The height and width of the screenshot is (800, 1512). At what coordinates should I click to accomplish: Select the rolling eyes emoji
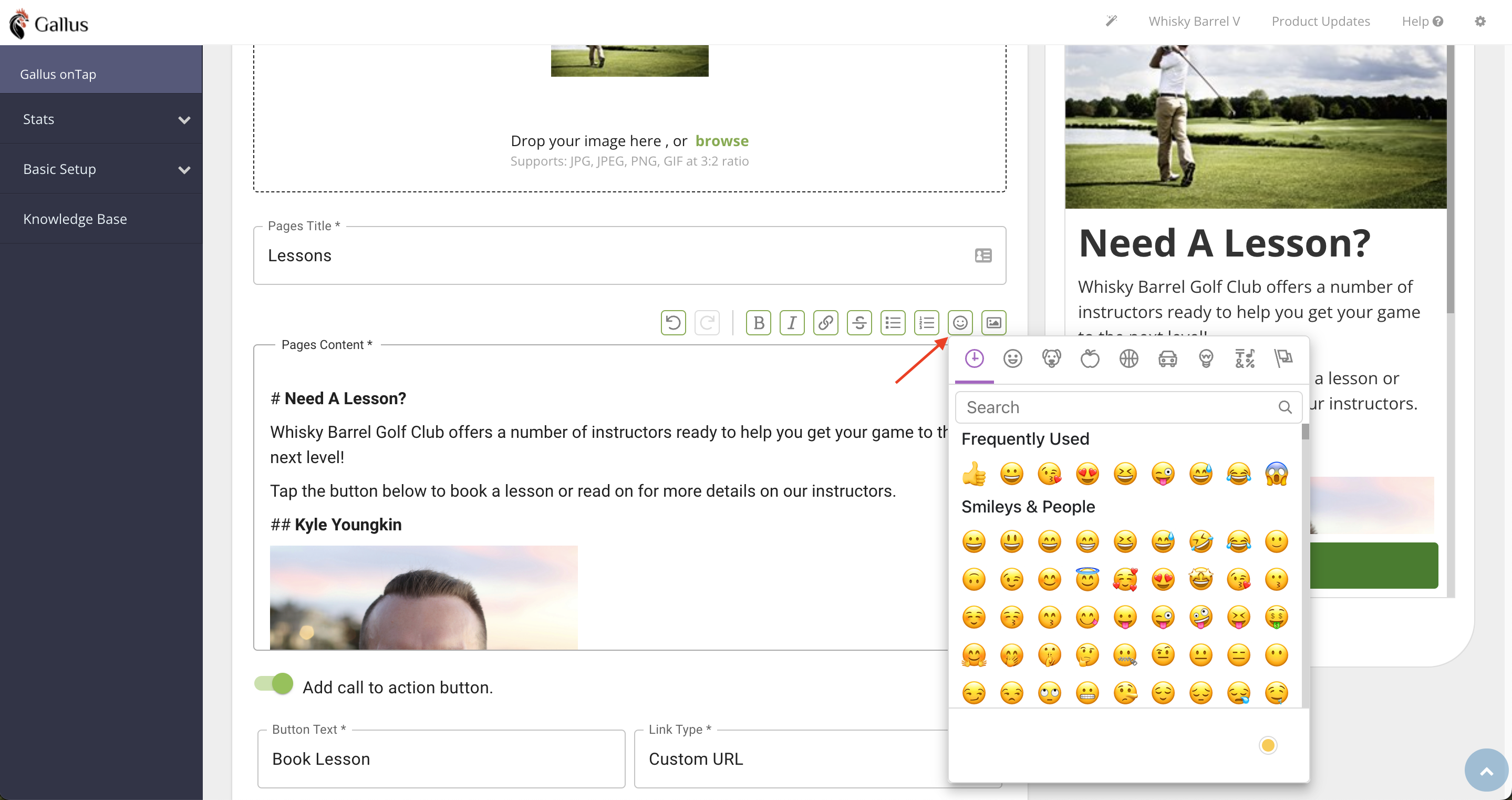(x=1050, y=693)
